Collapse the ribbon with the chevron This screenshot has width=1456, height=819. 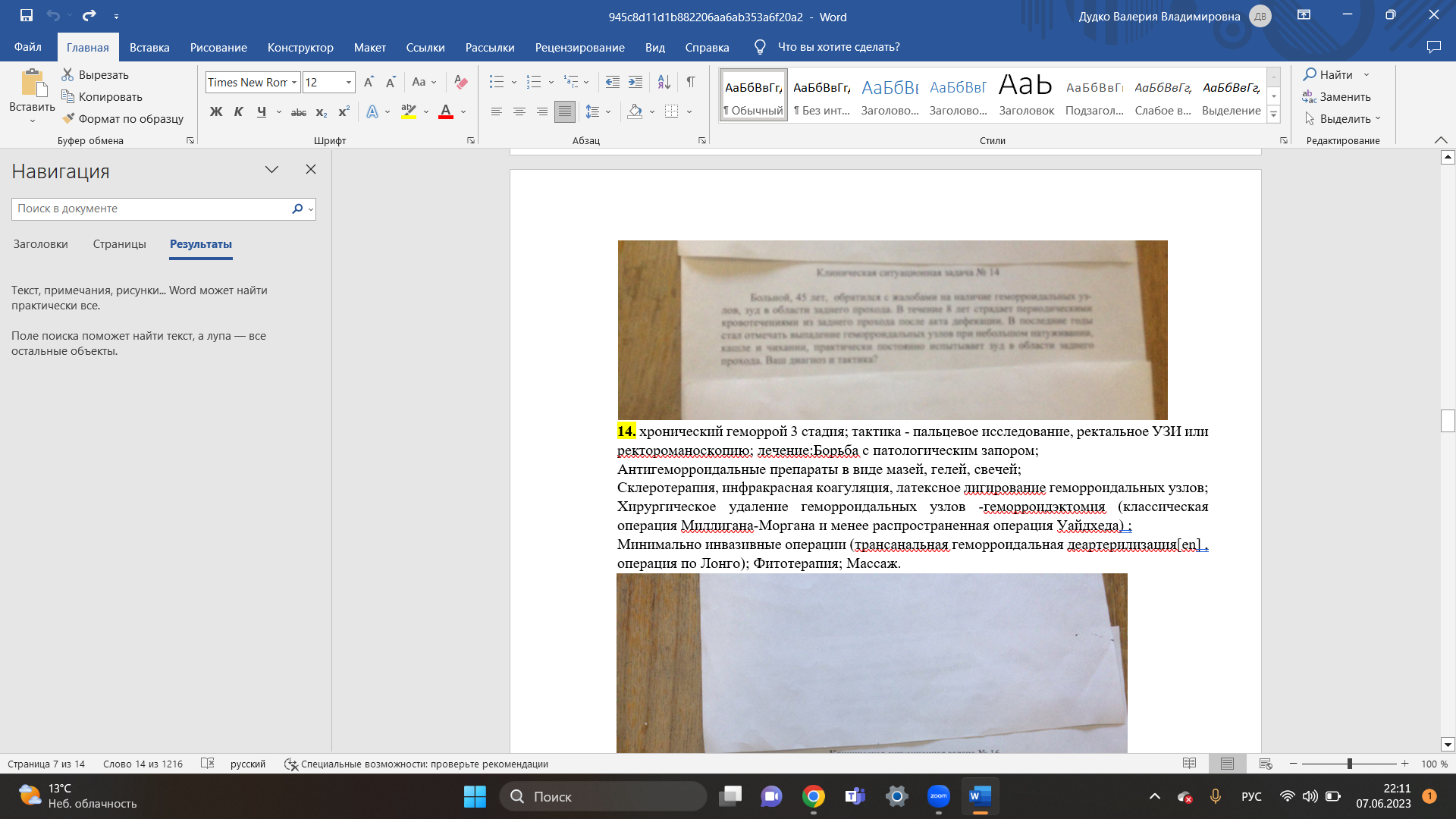pos(1442,140)
